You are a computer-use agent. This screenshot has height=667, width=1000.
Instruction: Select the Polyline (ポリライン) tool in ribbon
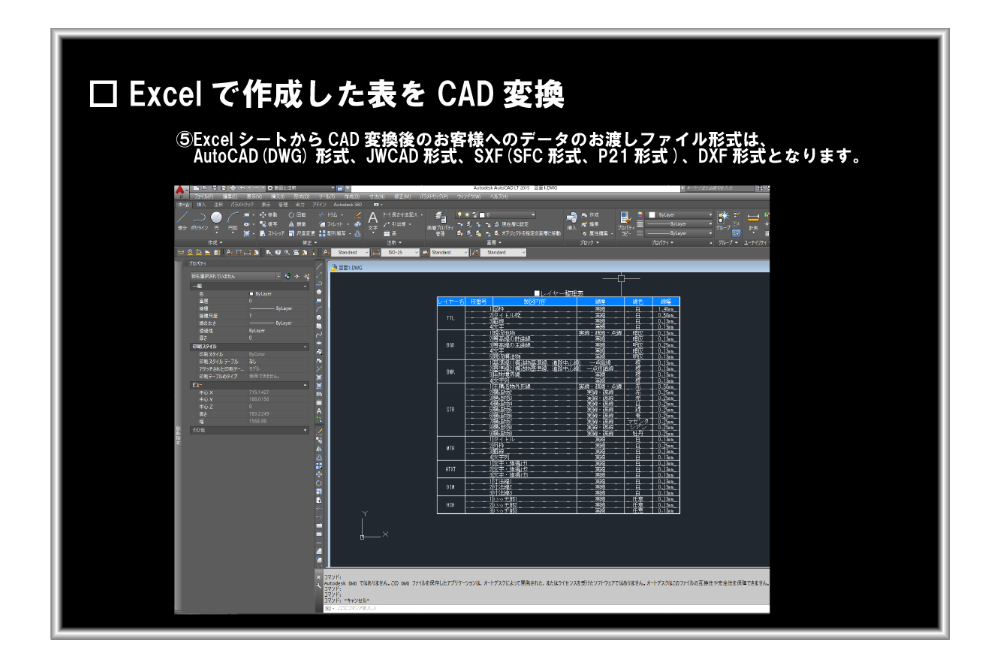pos(200,222)
